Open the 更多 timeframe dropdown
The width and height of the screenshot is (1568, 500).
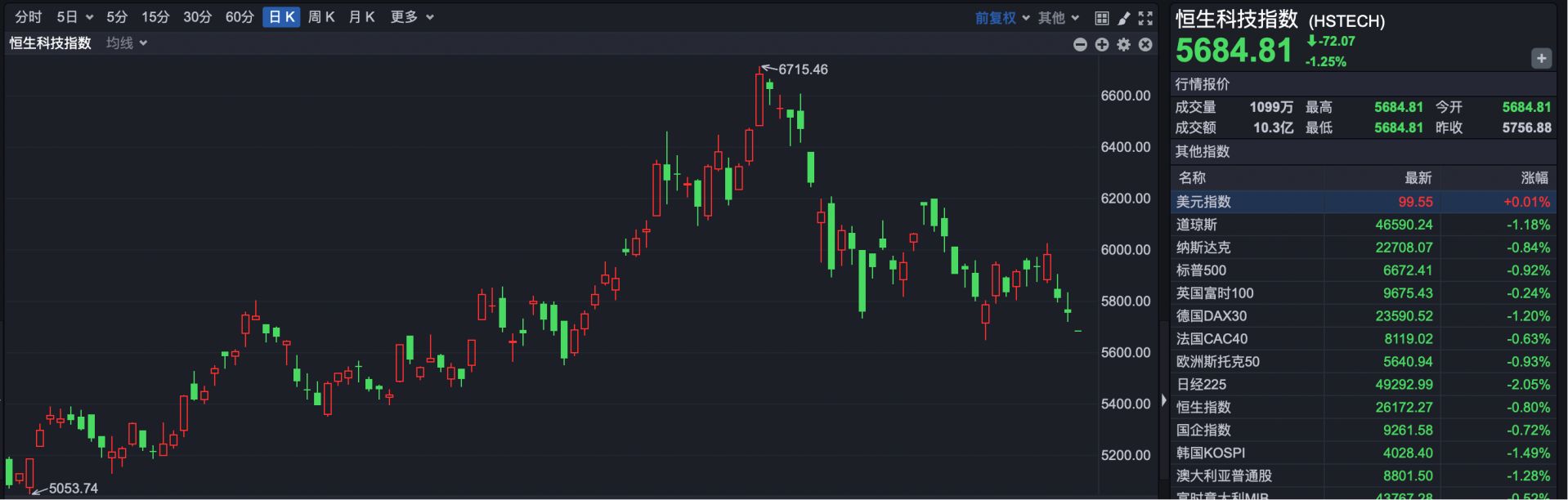pos(411,17)
